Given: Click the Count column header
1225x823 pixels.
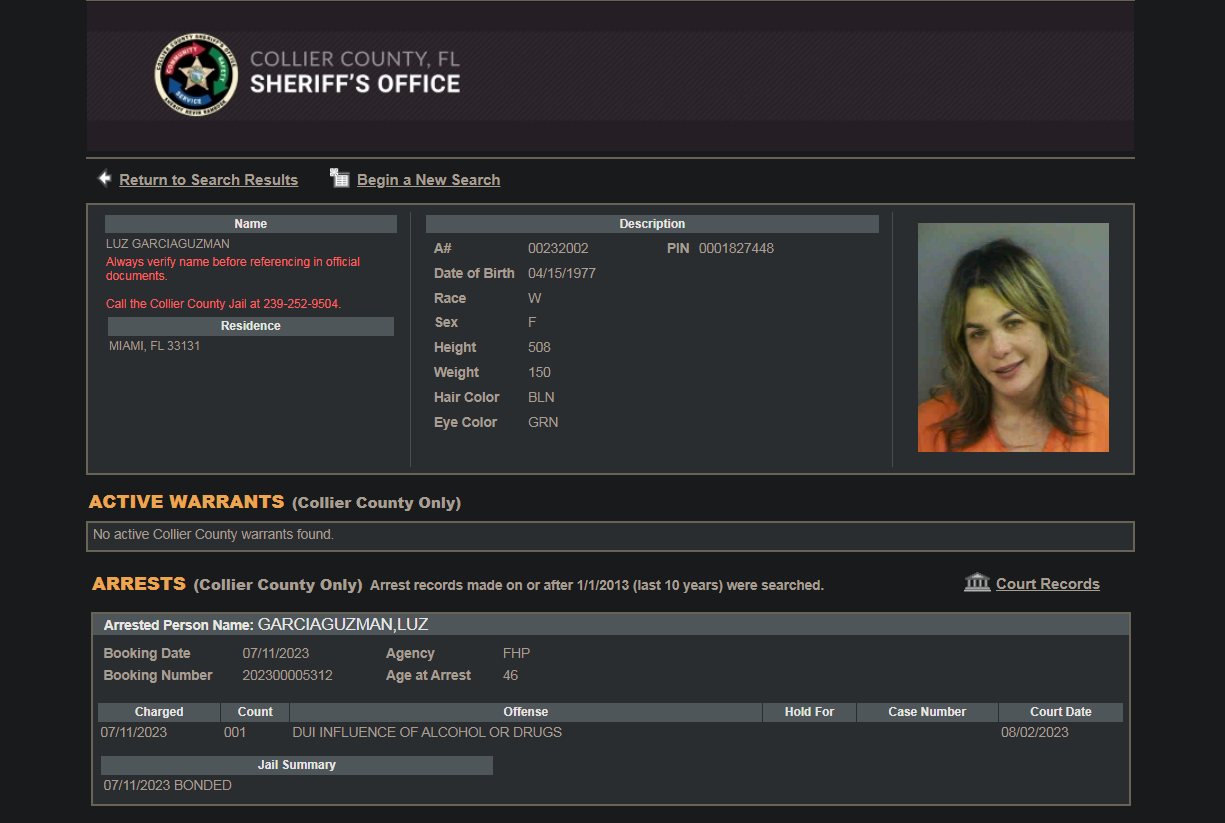Looking at the screenshot, I should pos(255,712).
